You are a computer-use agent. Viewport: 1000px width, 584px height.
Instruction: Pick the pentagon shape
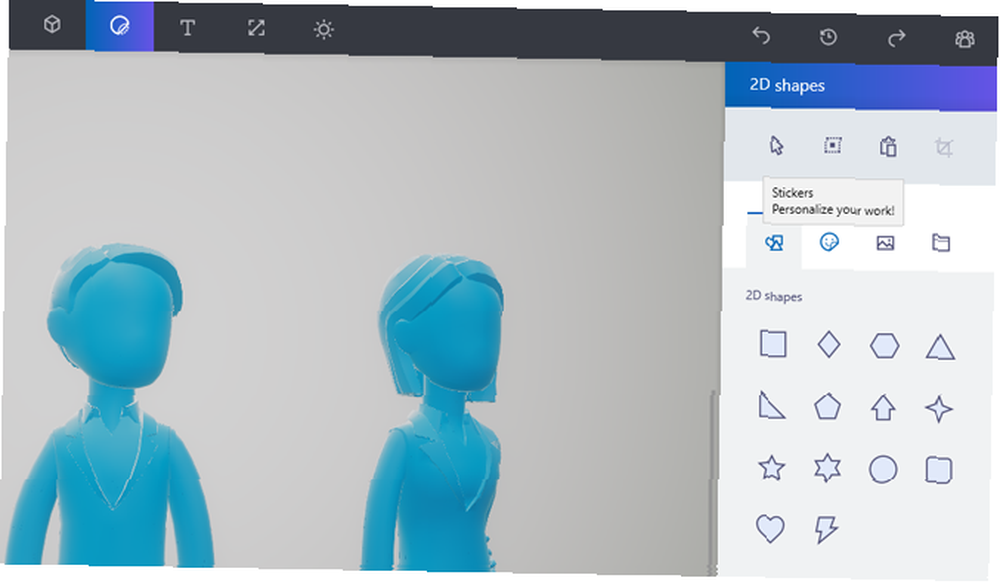[x=827, y=407]
